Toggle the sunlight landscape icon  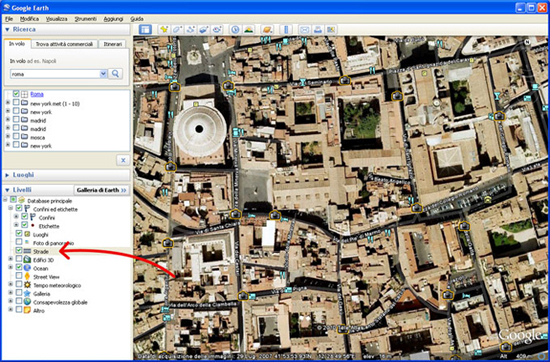point(248,30)
